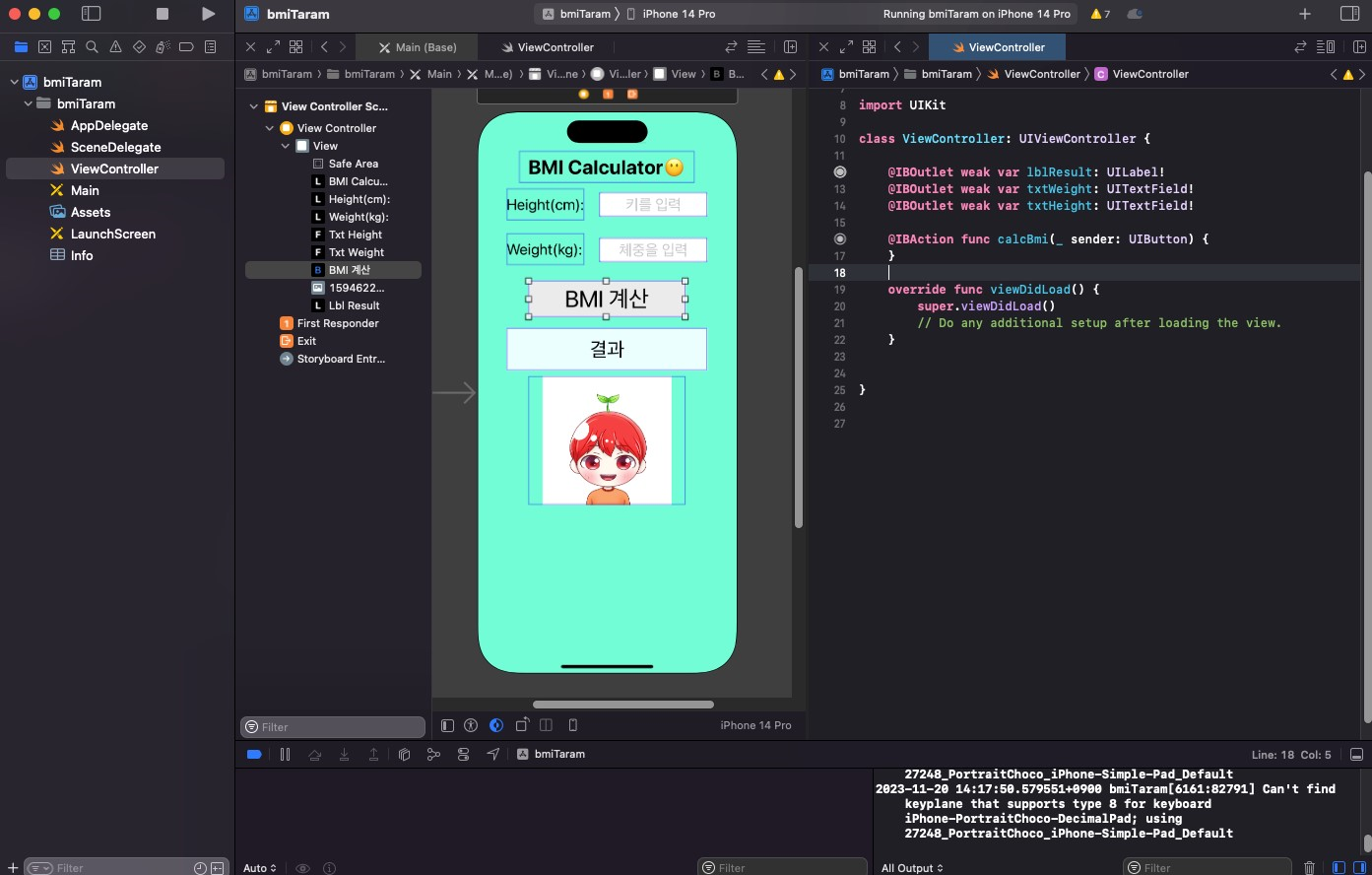Change the canvas orientation

[522, 725]
